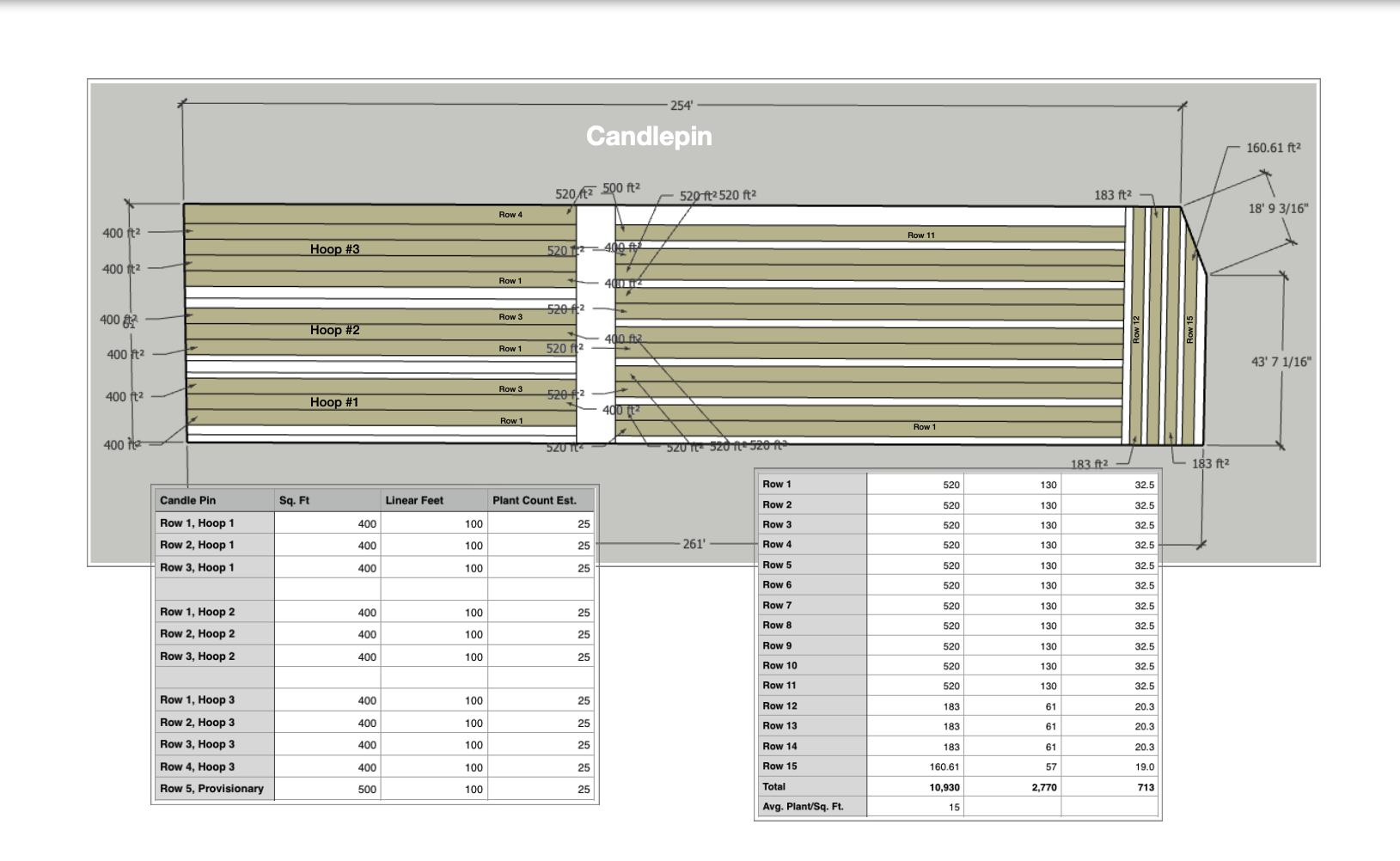
Task: Click the vertical Row 12 label in diagram
Action: coord(1136,330)
